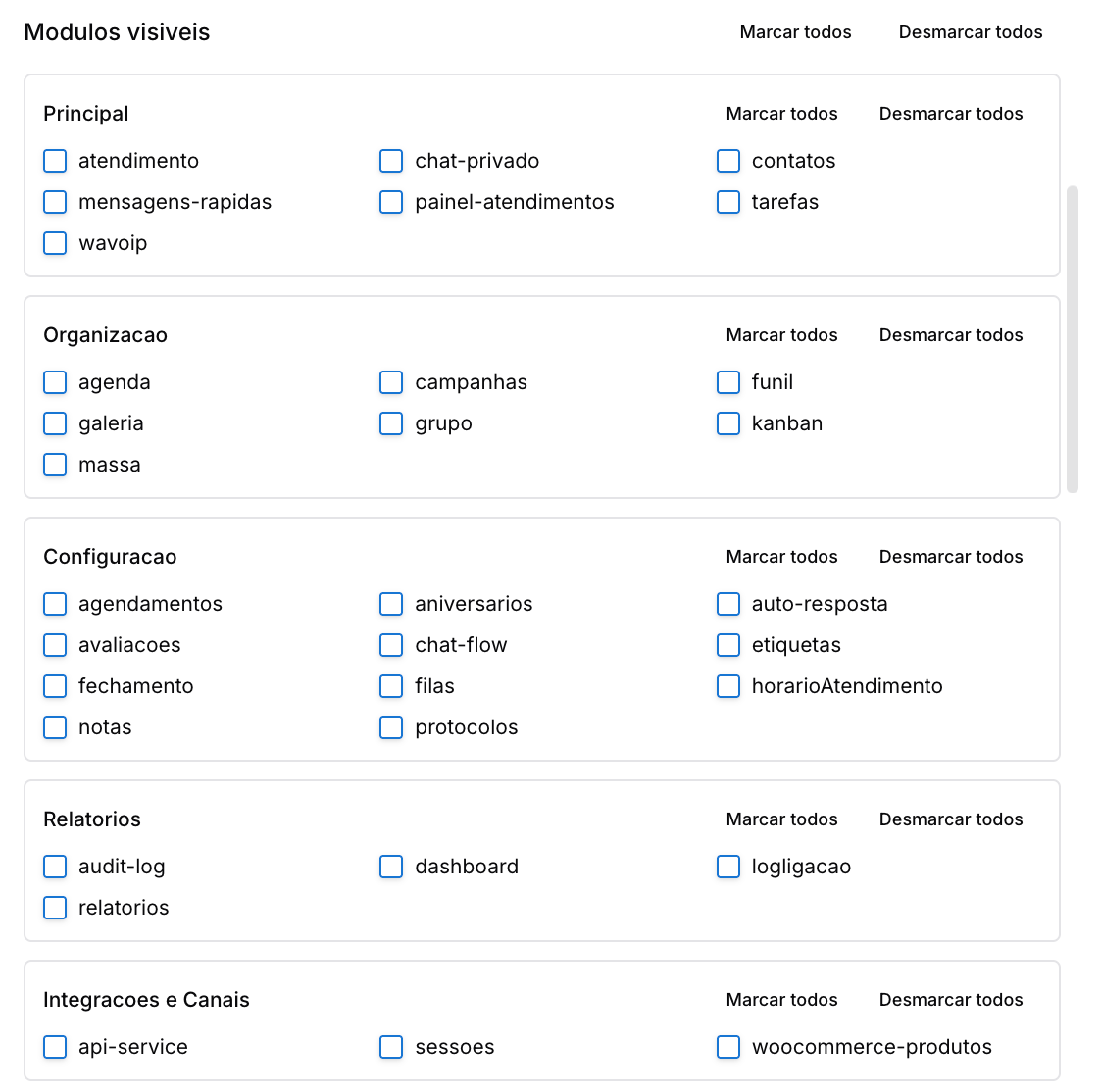Tick the contatos checkbox
1102x1092 pixels.
pyautogui.click(x=728, y=161)
